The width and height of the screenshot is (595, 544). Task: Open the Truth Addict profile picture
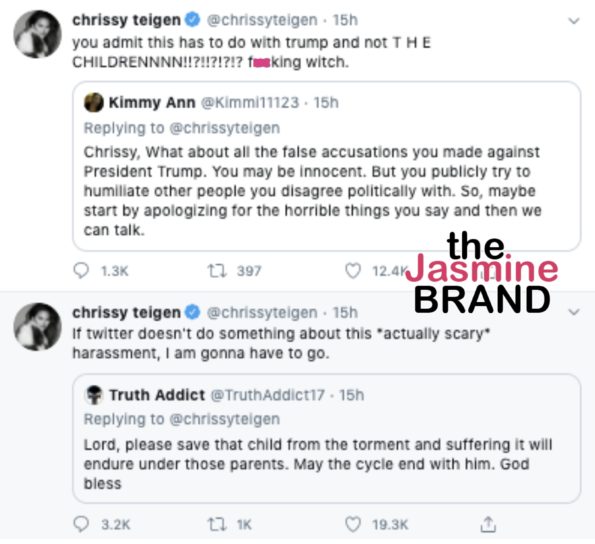pyautogui.click(x=93, y=395)
